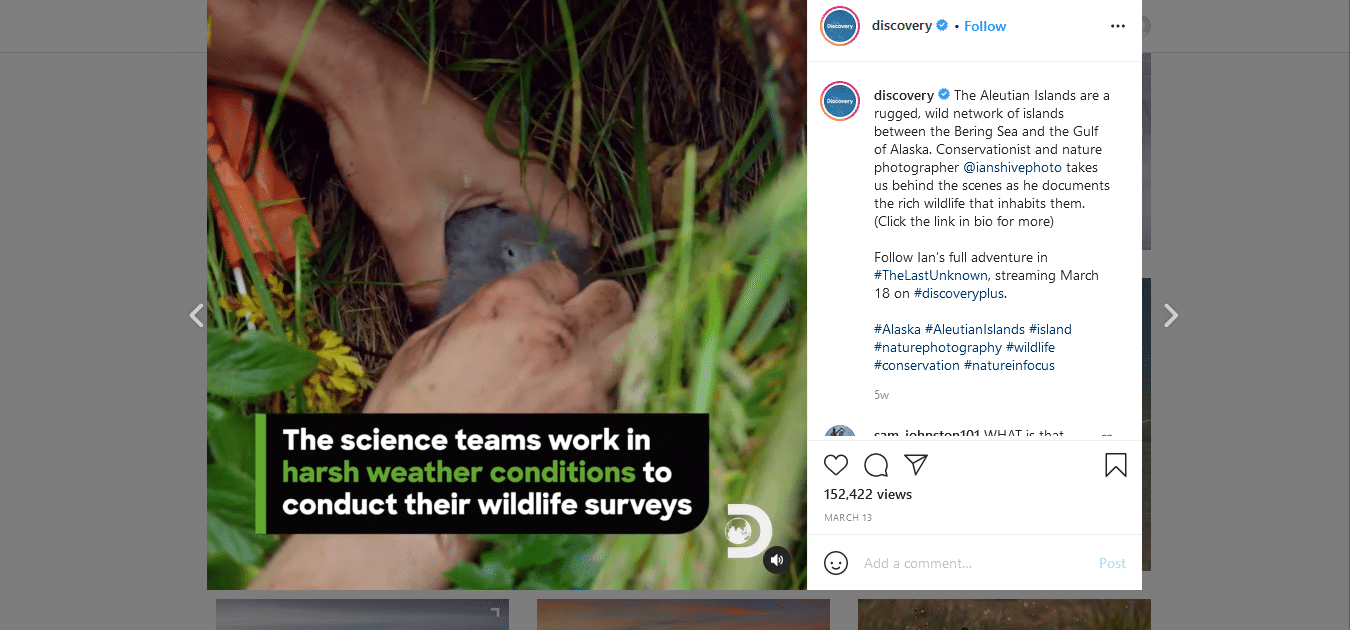
Task: Open the #AleutianIslands hashtag
Action: (975, 329)
